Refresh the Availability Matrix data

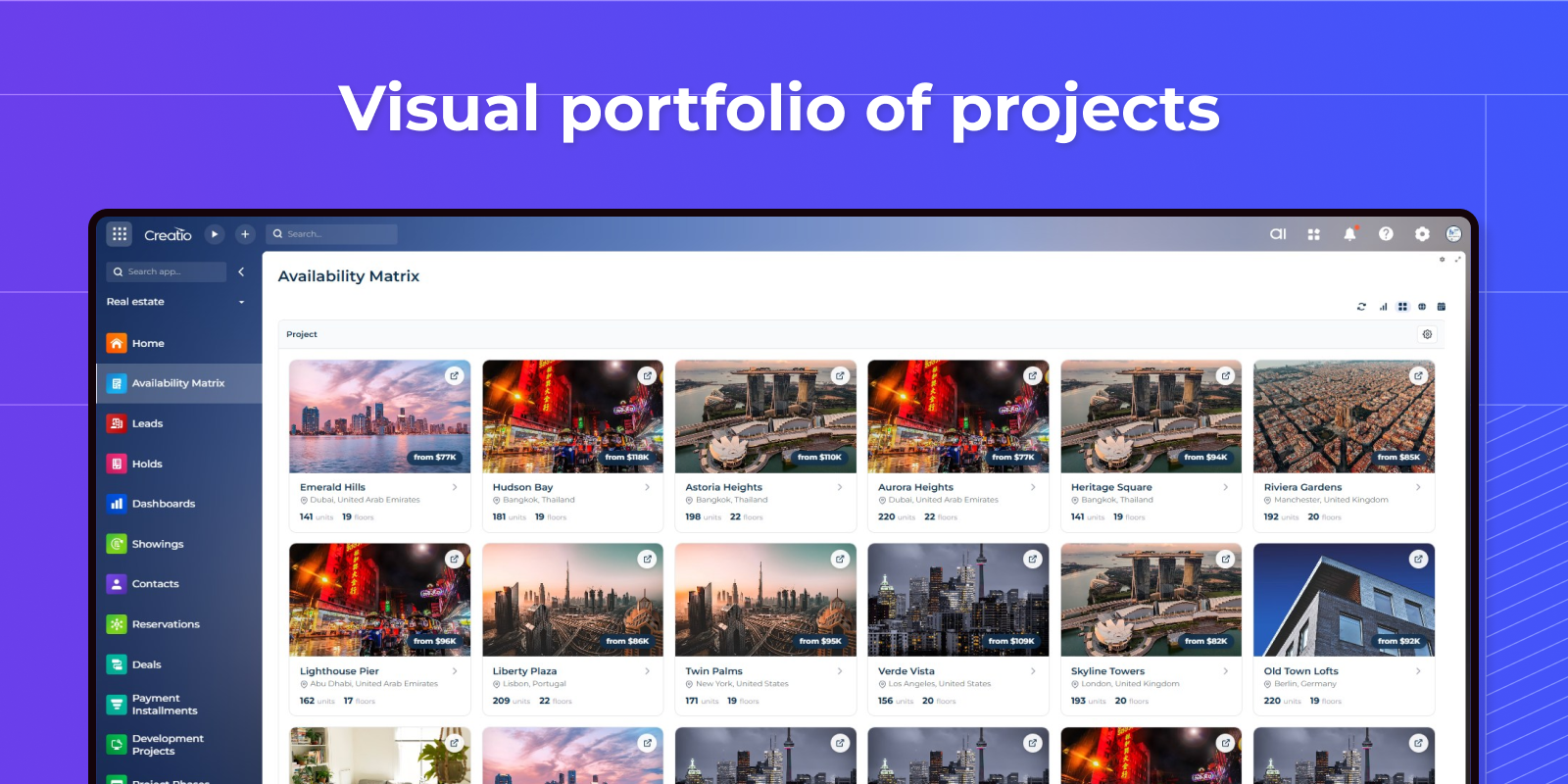[1361, 307]
